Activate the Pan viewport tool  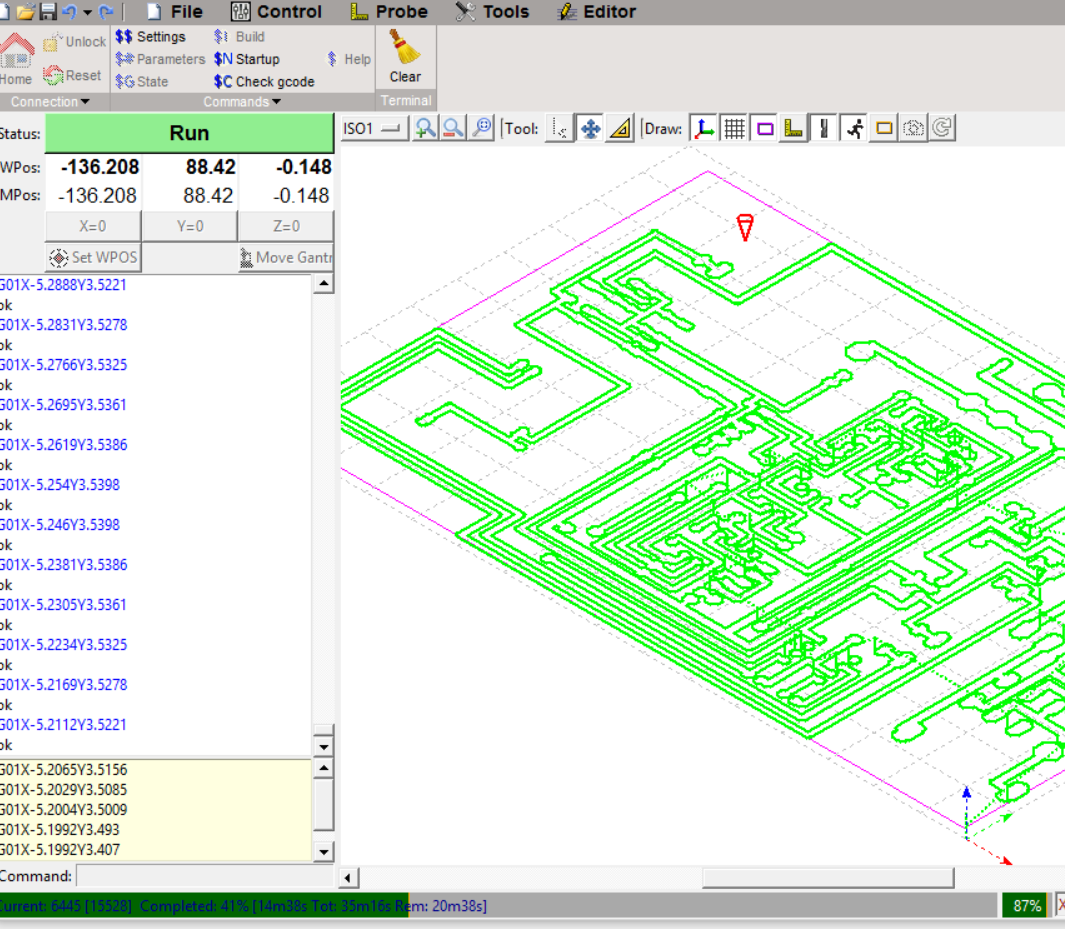591,128
